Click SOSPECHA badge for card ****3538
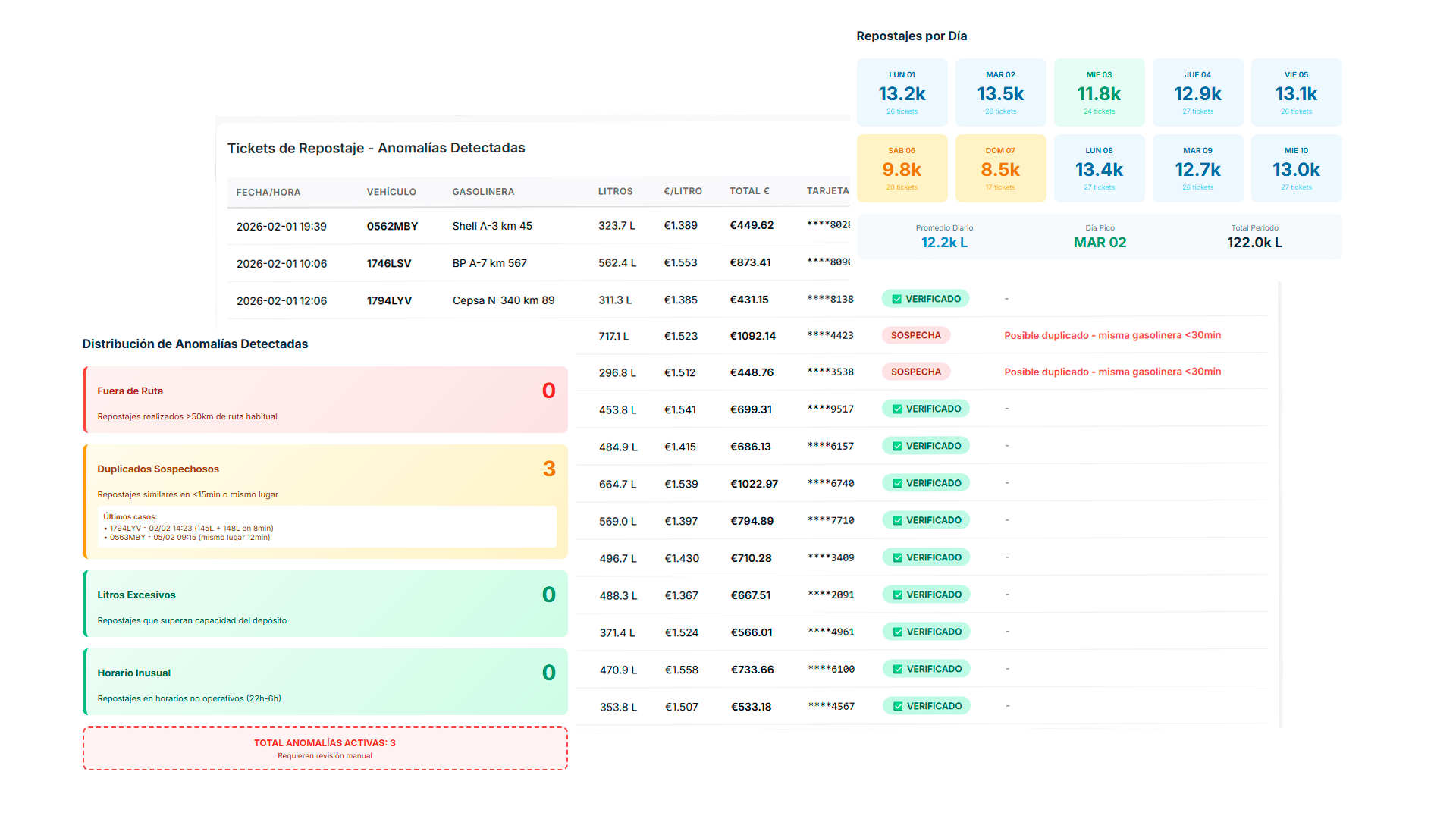 (915, 372)
